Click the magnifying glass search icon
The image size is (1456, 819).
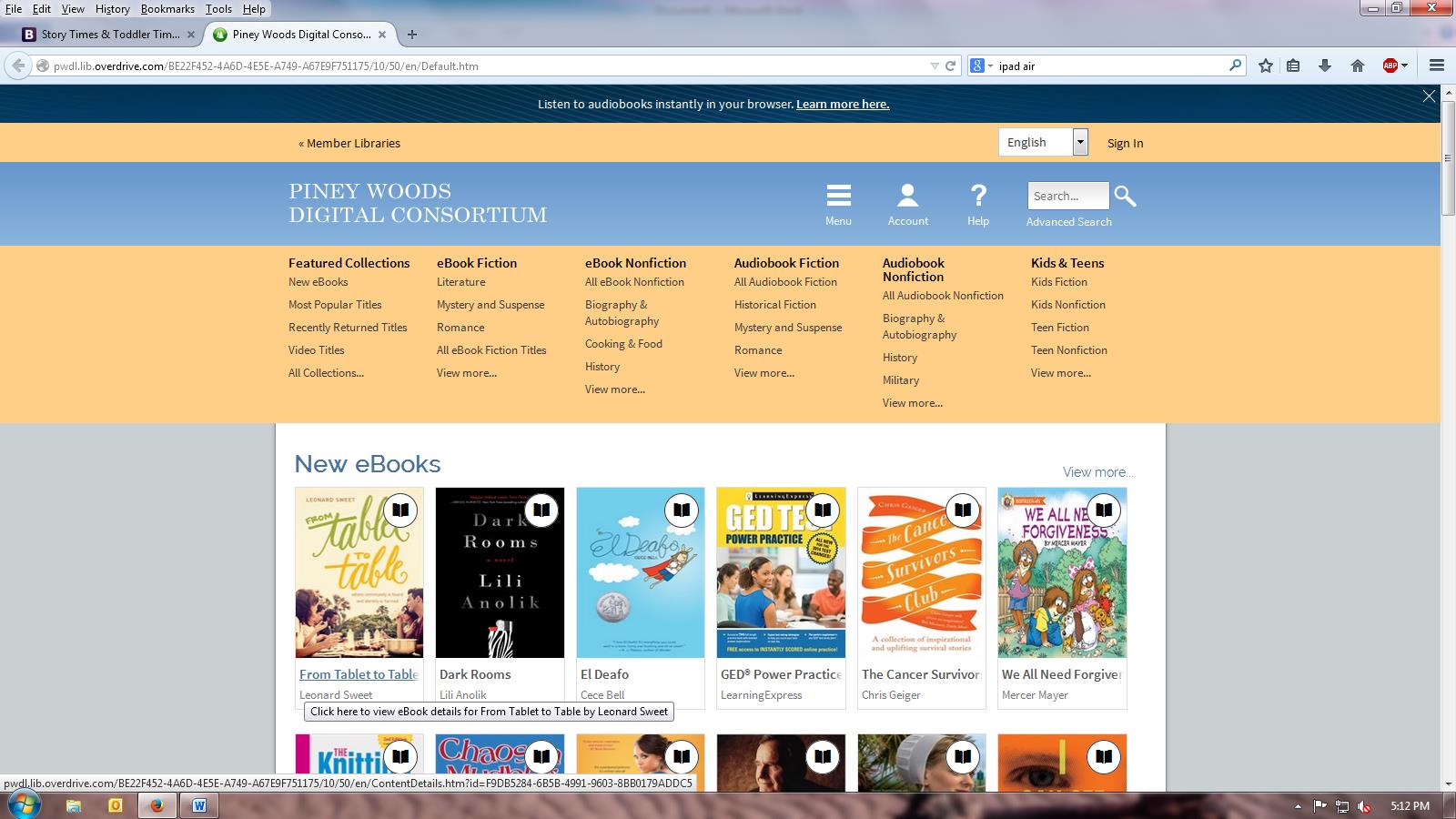click(1125, 196)
